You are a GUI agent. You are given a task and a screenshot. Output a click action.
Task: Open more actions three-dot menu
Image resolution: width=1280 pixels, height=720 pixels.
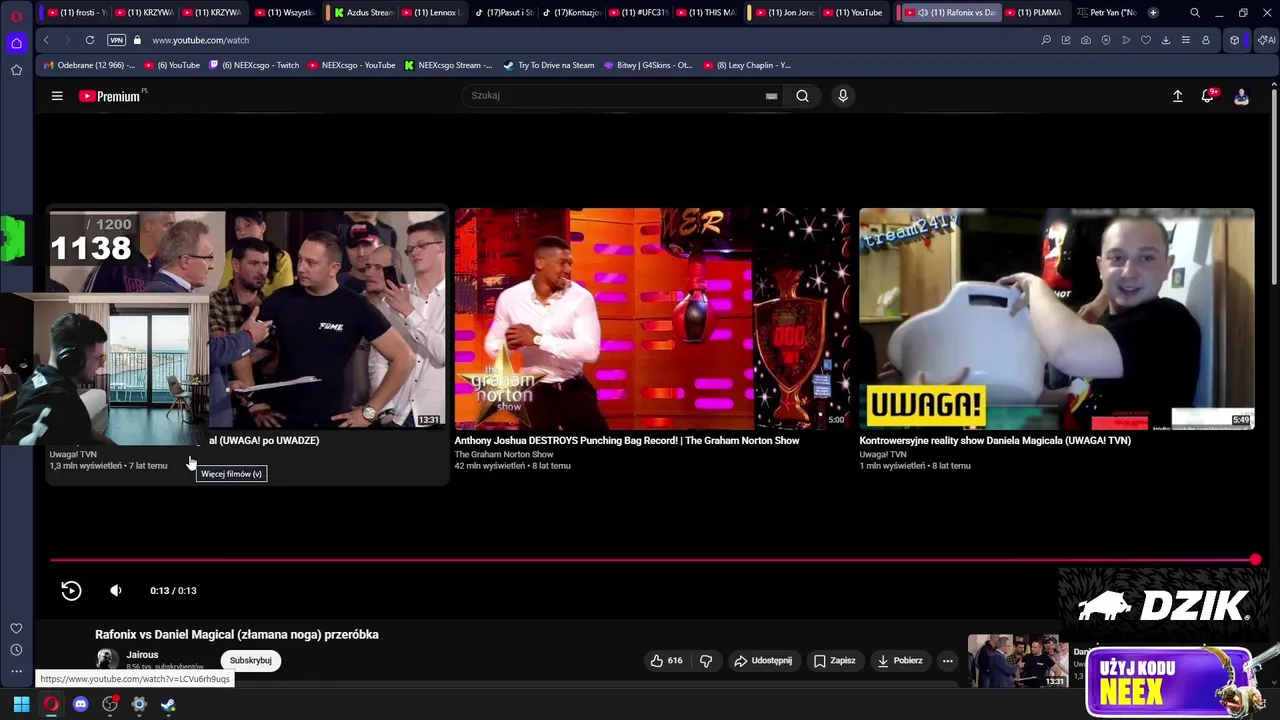coord(947,661)
